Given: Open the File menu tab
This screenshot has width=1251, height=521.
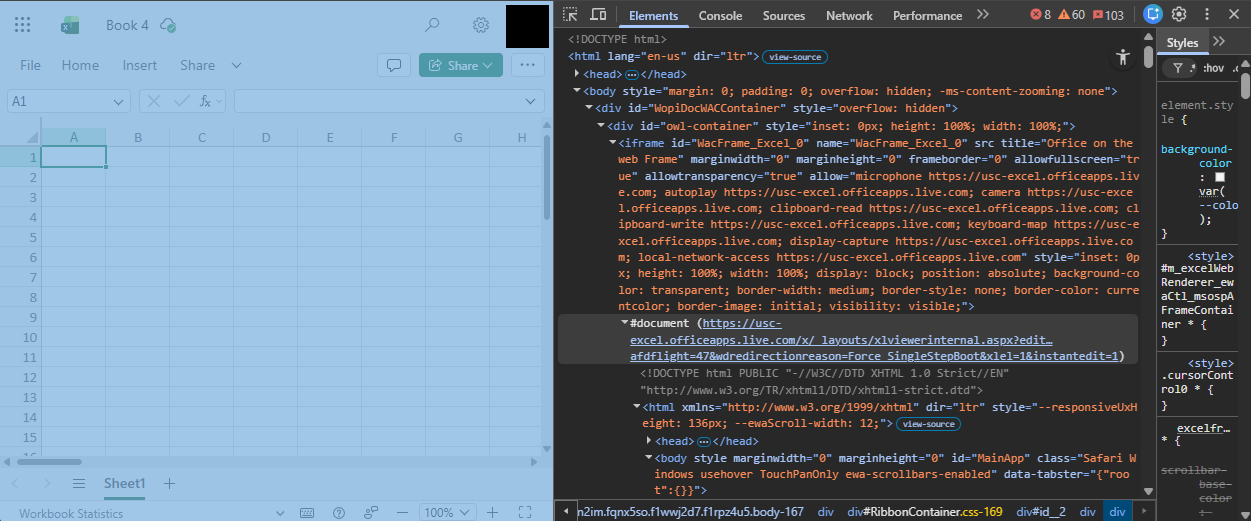Looking at the screenshot, I should [30, 65].
